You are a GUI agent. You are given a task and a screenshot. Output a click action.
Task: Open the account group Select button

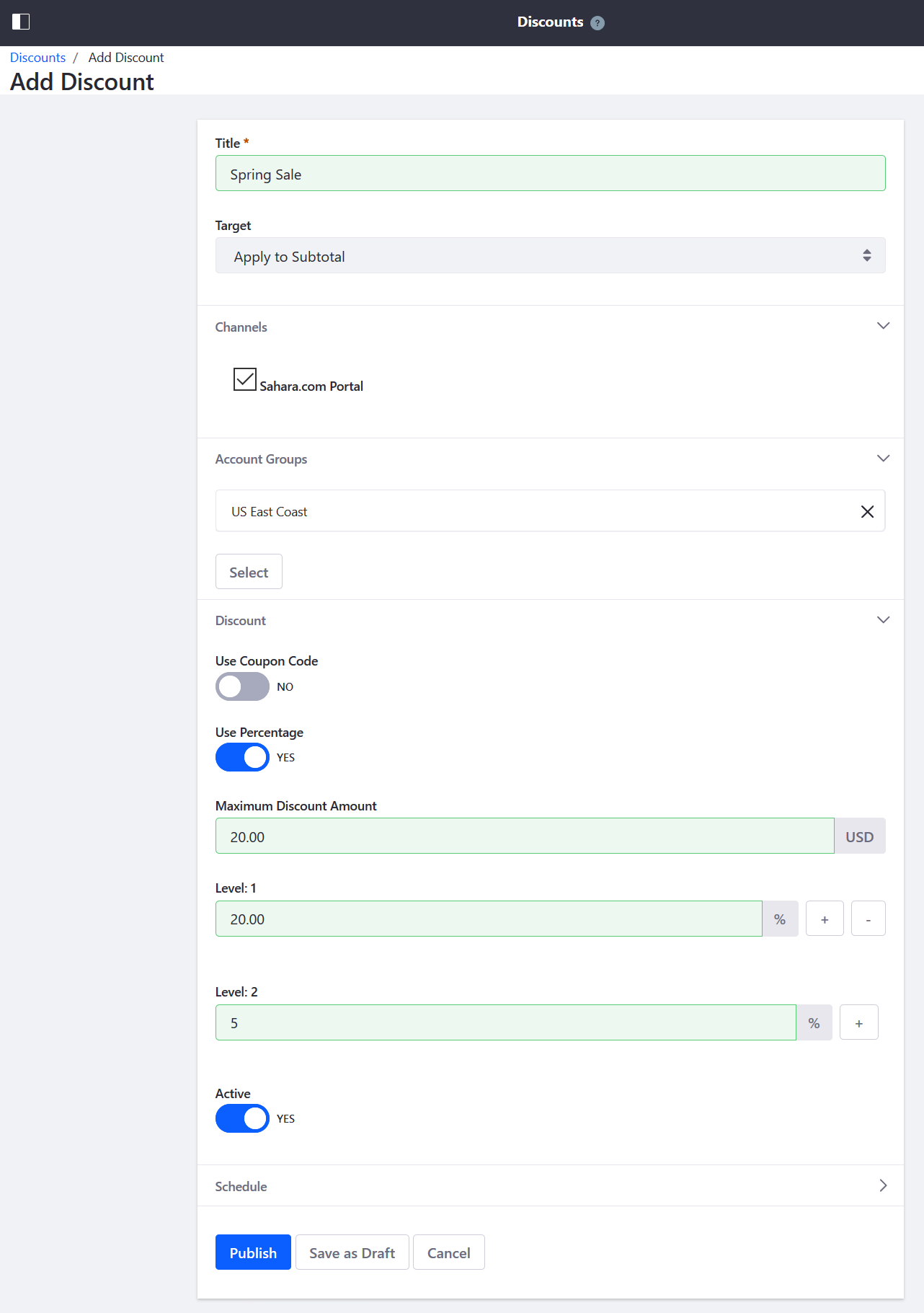pyautogui.click(x=249, y=572)
